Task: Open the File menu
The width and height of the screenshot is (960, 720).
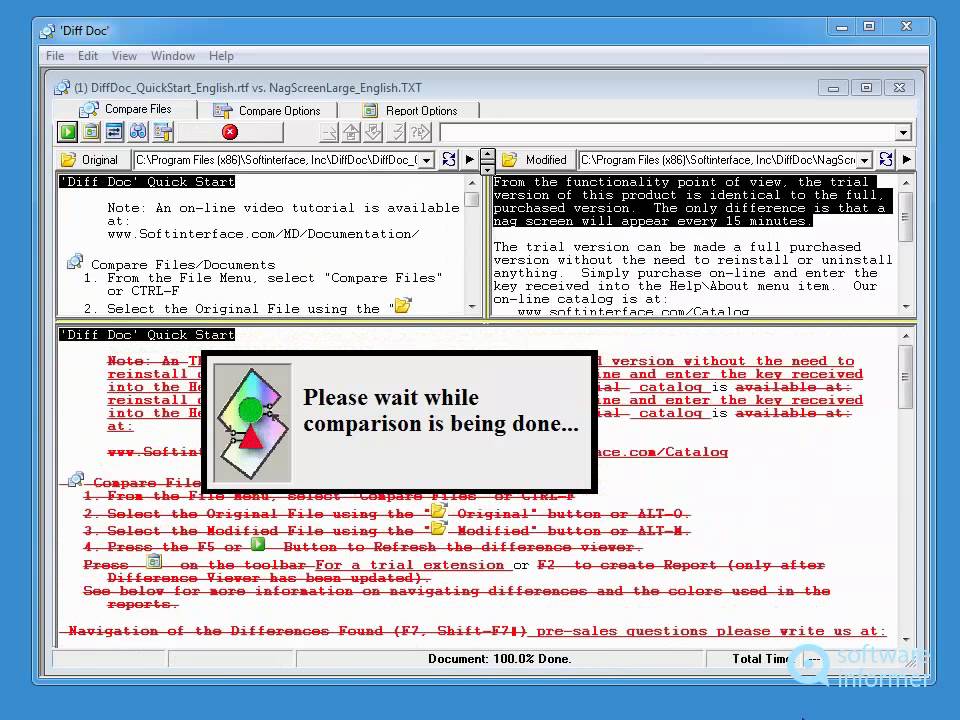Action: (x=54, y=56)
